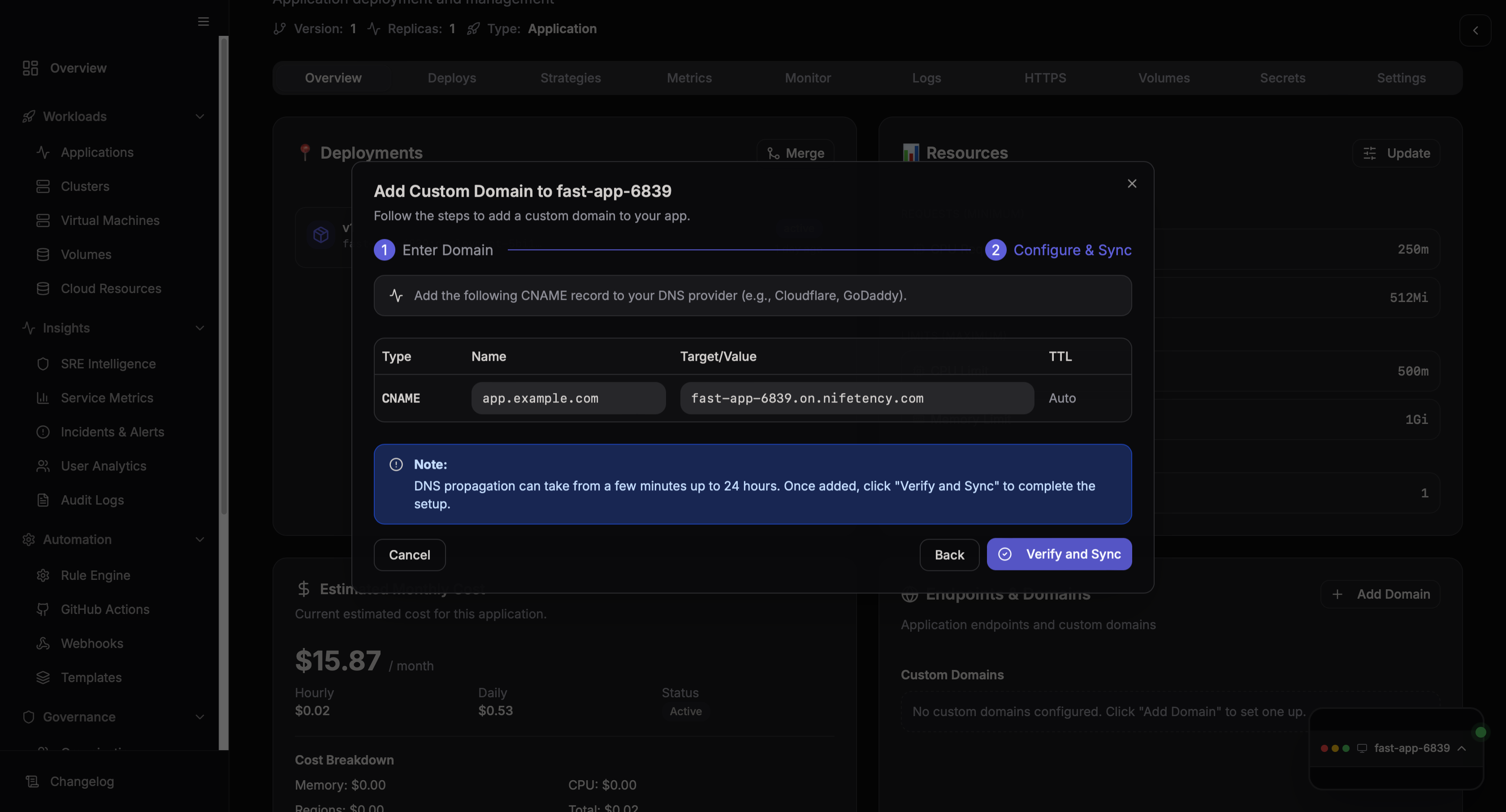Open SRE Intelligence from the sidebar

[x=108, y=363]
